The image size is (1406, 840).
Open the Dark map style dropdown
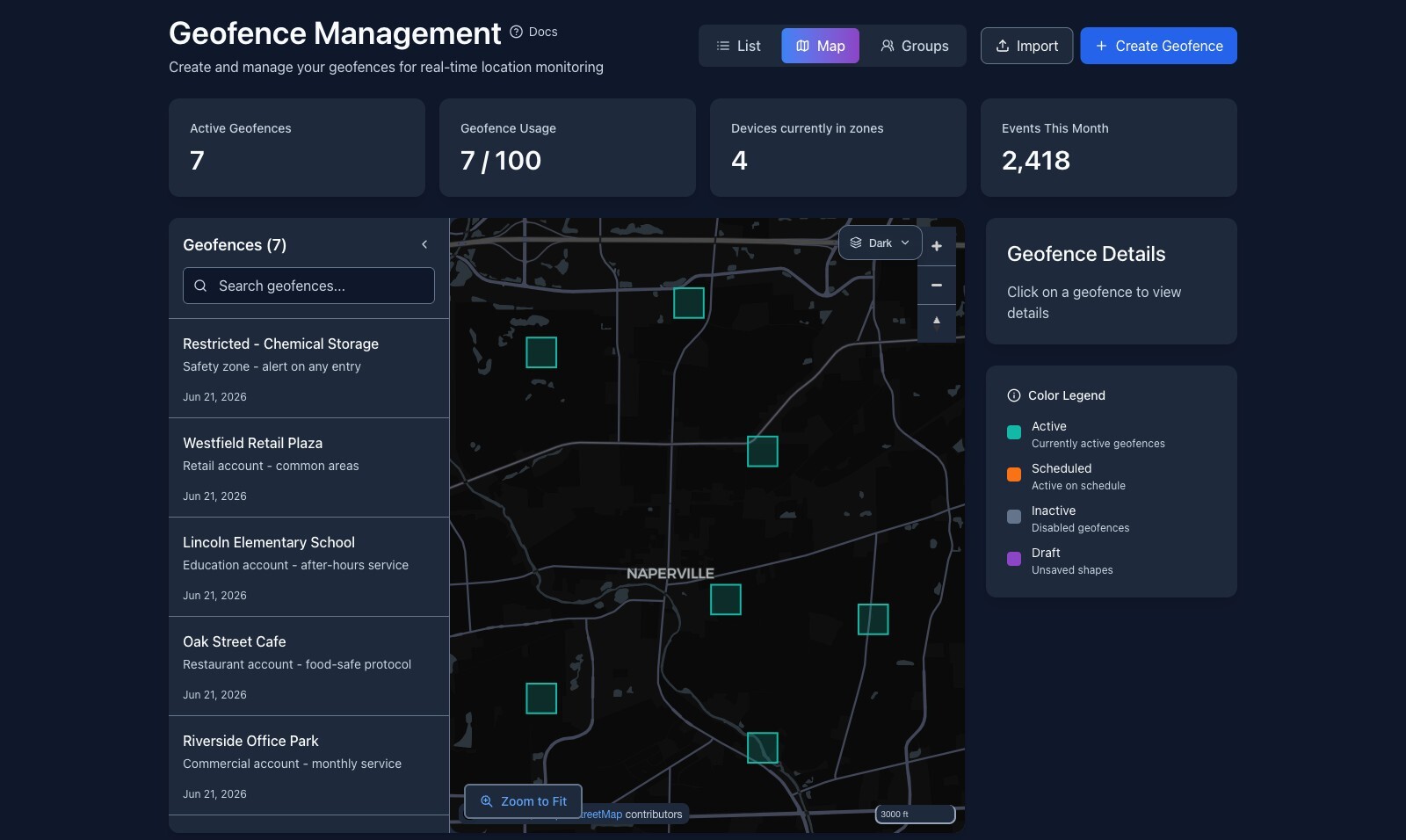coord(880,243)
